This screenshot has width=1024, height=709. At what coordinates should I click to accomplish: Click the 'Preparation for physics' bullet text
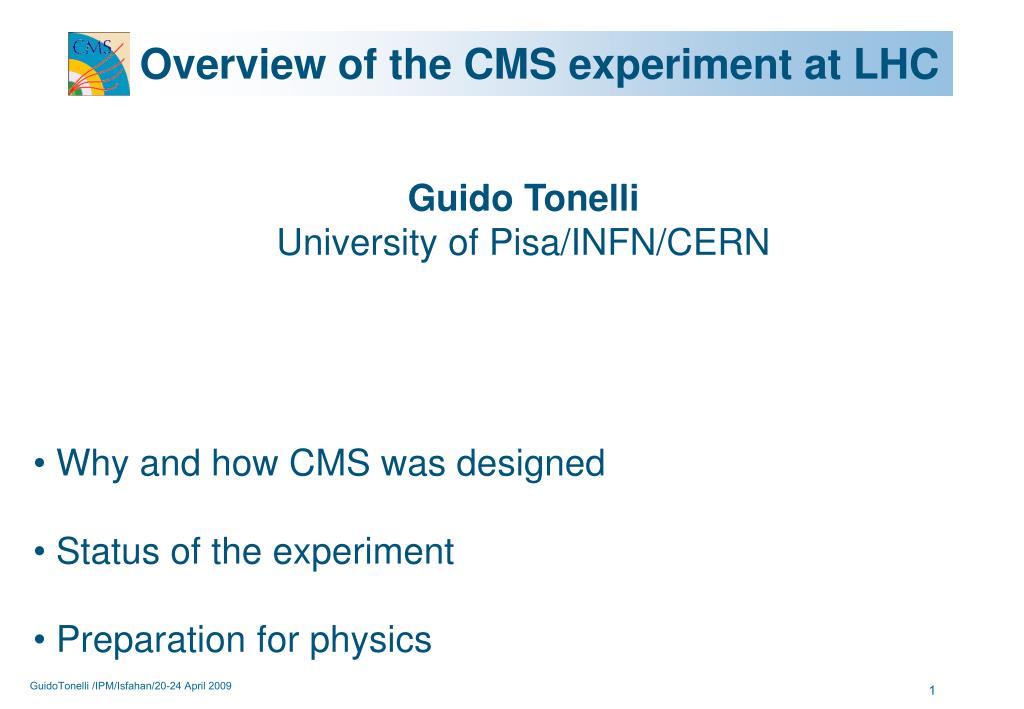[x=244, y=640]
